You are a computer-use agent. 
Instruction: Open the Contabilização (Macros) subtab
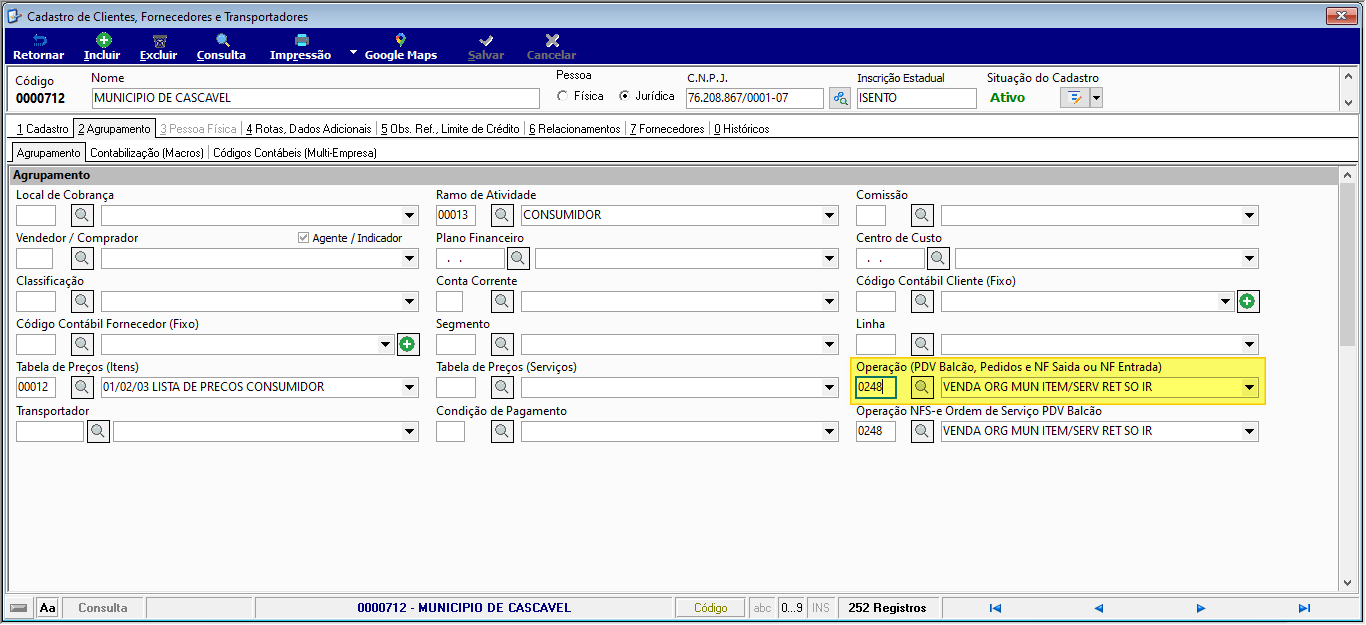pos(147,153)
